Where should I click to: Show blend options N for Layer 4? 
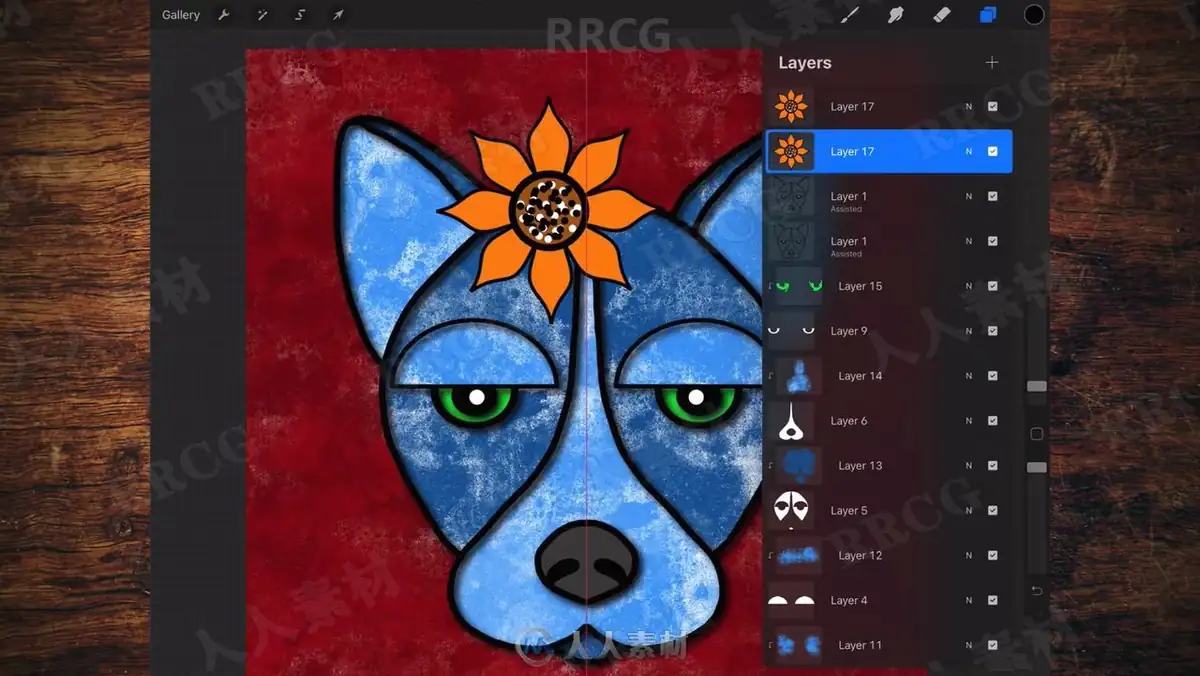[x=969, y=601]
